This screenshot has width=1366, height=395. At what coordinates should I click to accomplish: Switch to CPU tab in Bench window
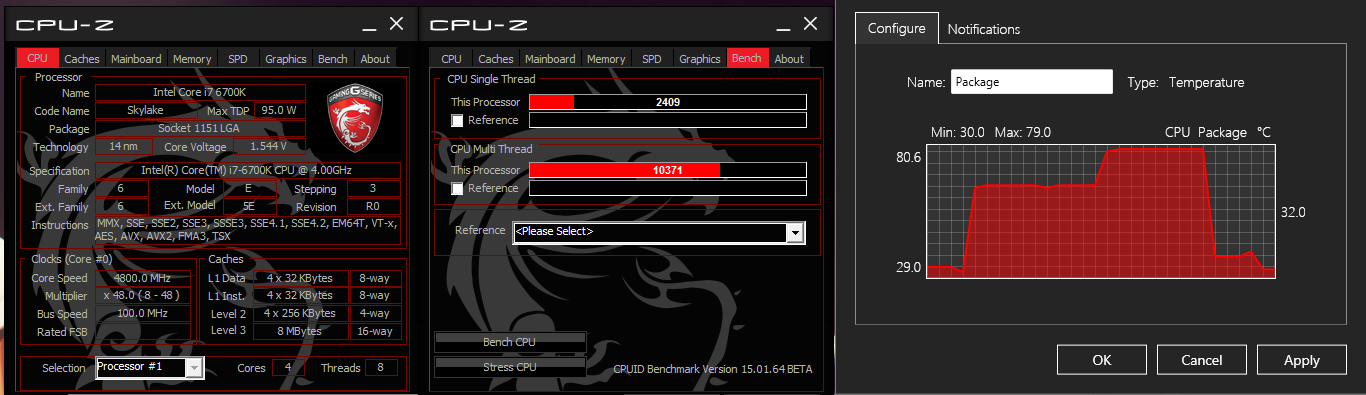pos(451,59)
